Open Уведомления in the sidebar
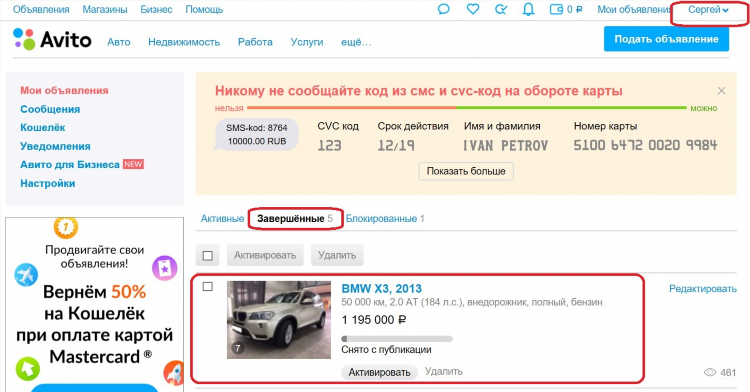The width and height of the screenshot is (750, 392). tap(55, 146)
